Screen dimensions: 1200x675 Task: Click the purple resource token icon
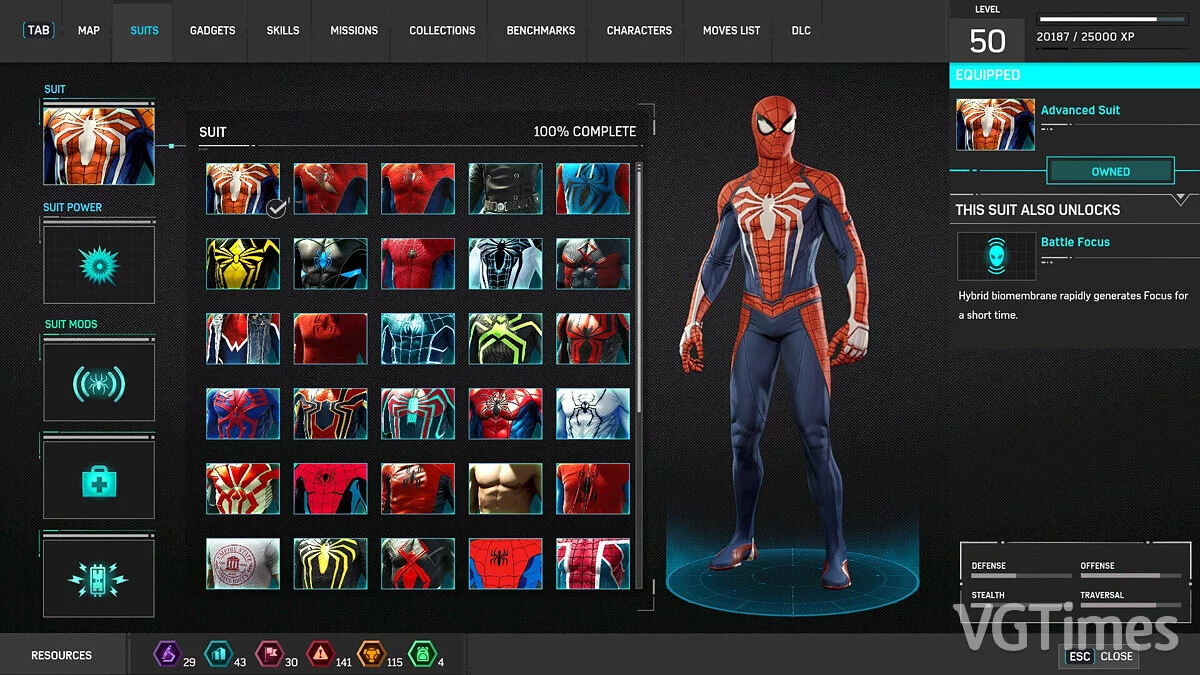[165, 654]
